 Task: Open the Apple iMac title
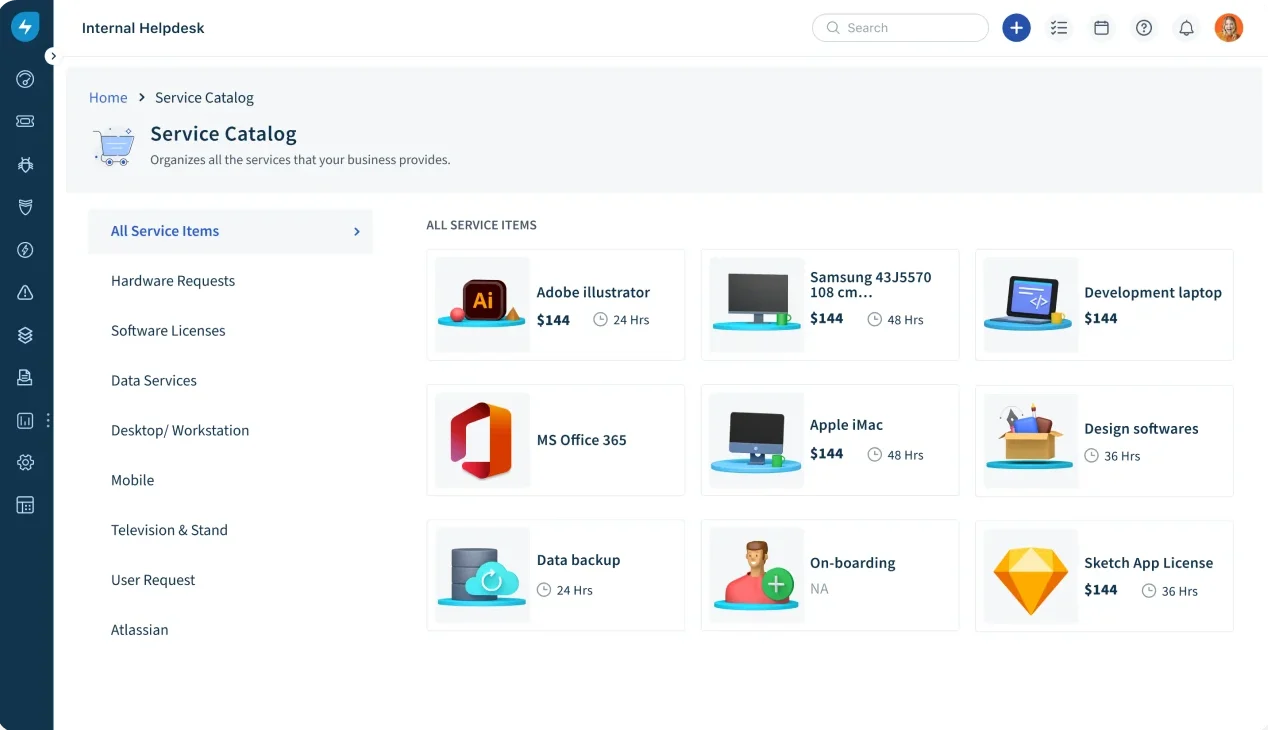846,425
